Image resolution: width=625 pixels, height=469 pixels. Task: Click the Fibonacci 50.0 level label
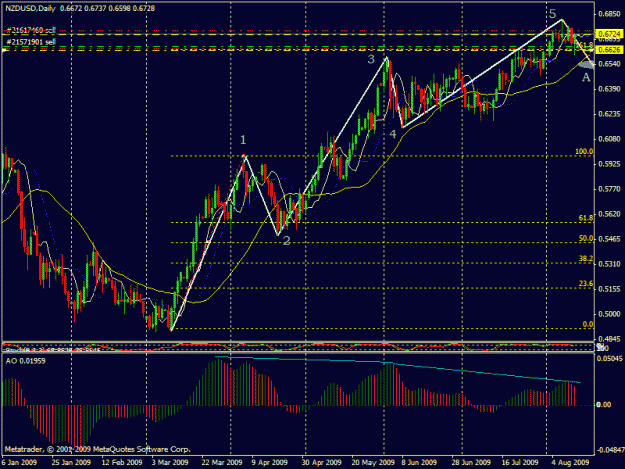click(586, 238)
